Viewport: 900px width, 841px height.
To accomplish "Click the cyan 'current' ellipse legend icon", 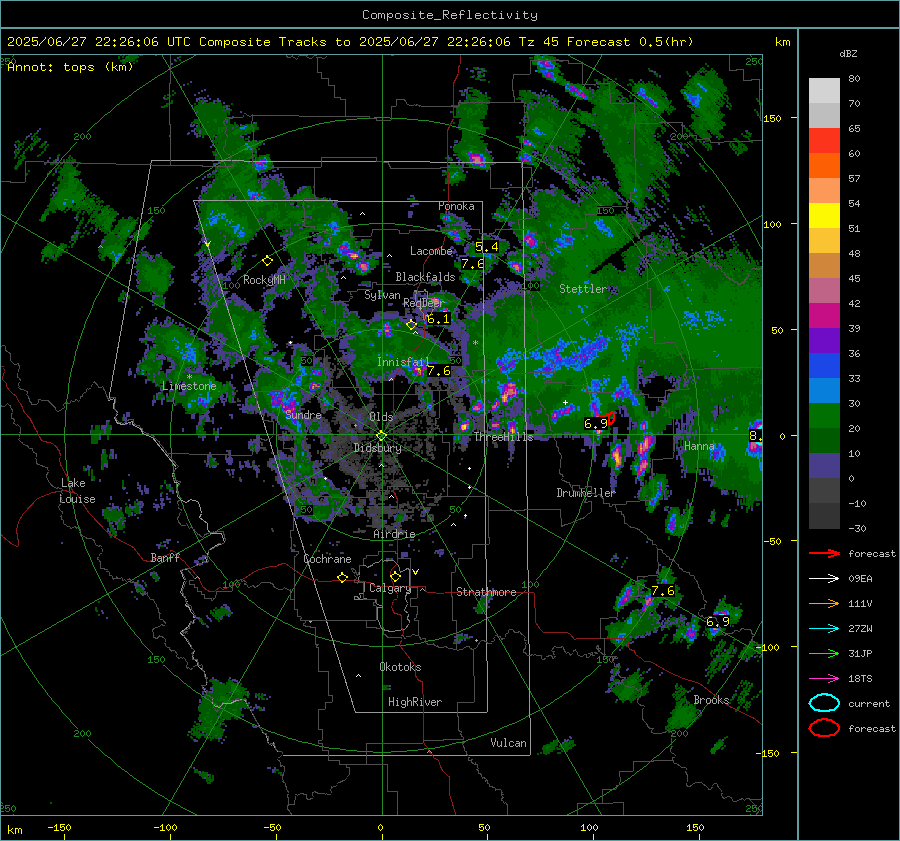I will click(824, 703).
